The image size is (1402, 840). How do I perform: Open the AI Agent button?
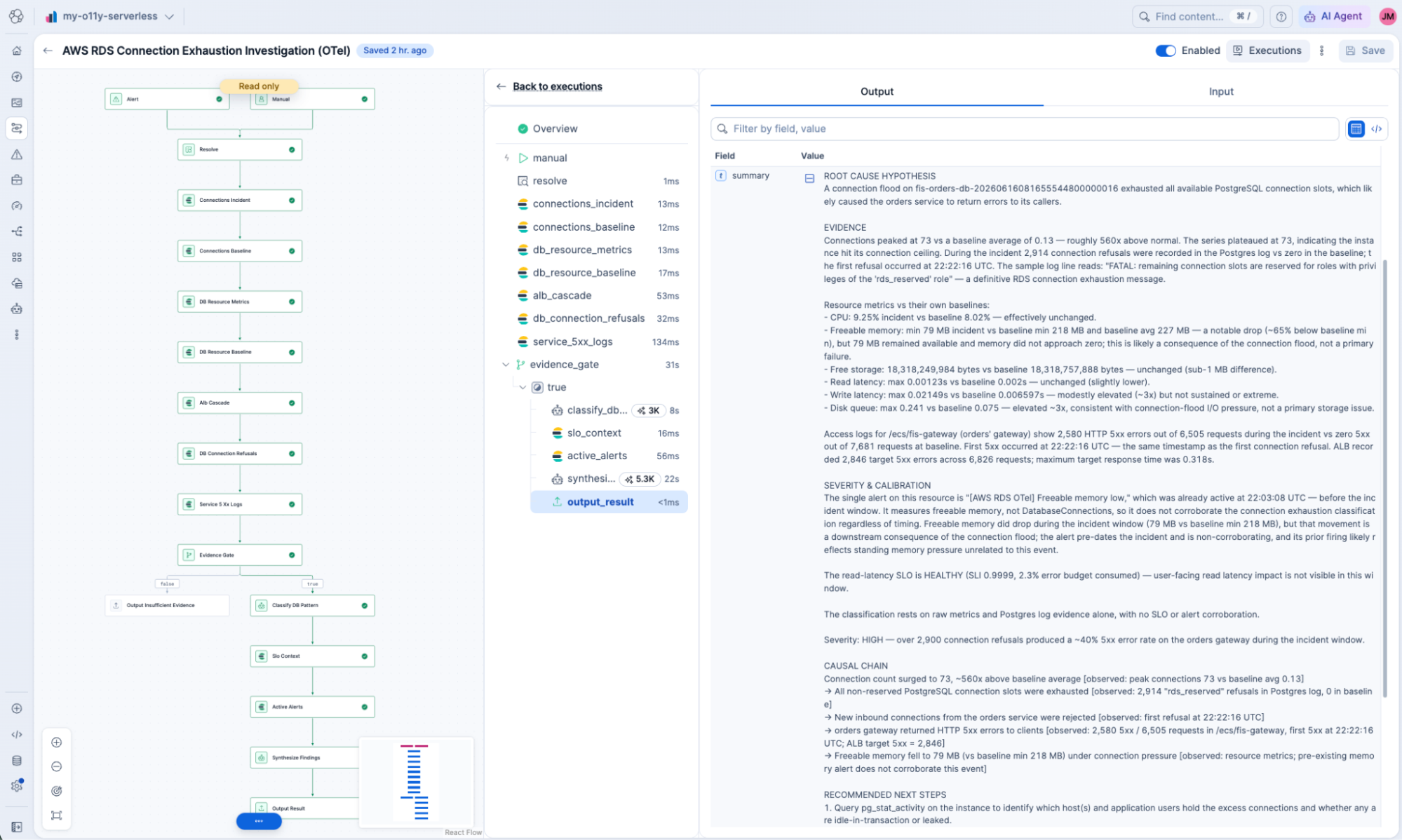click(x=1333, y=16)
